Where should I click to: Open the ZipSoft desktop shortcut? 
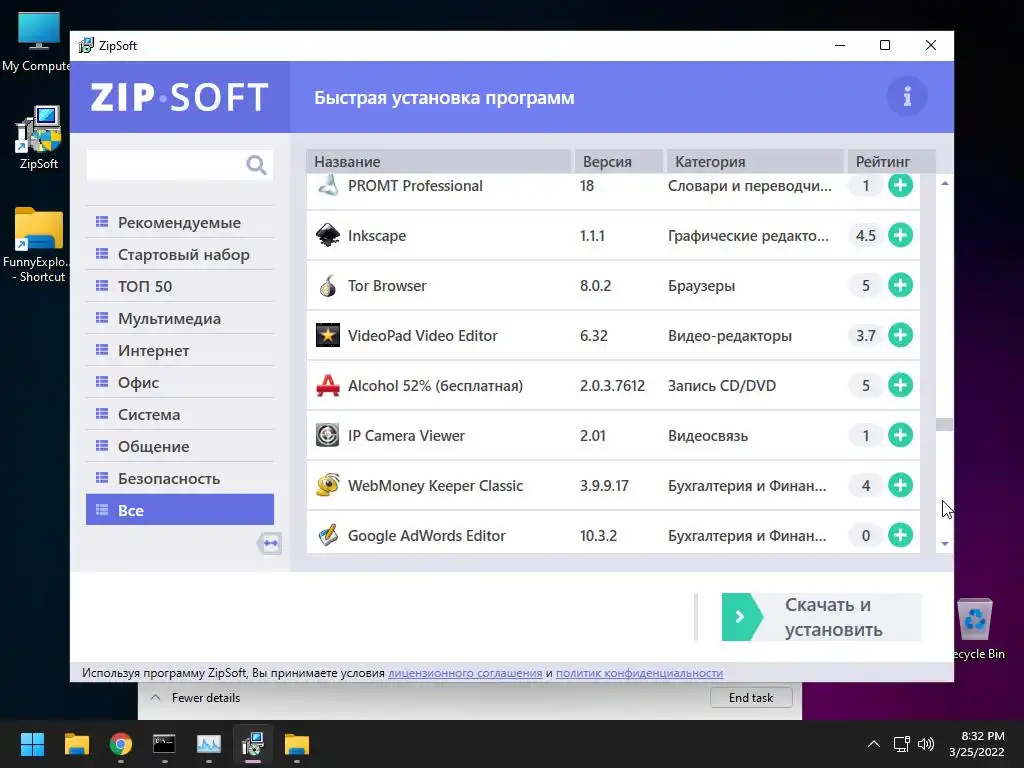point(39,138)
